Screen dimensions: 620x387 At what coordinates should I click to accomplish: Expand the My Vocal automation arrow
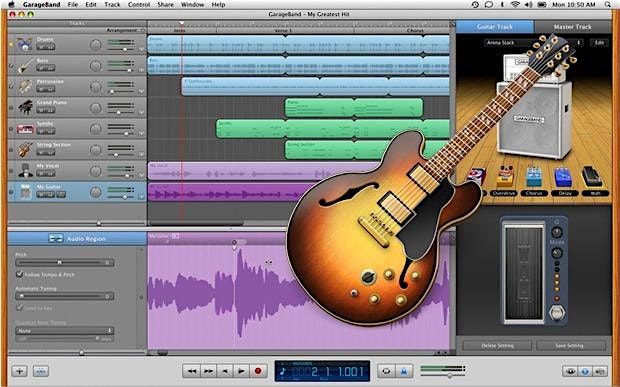141,176
